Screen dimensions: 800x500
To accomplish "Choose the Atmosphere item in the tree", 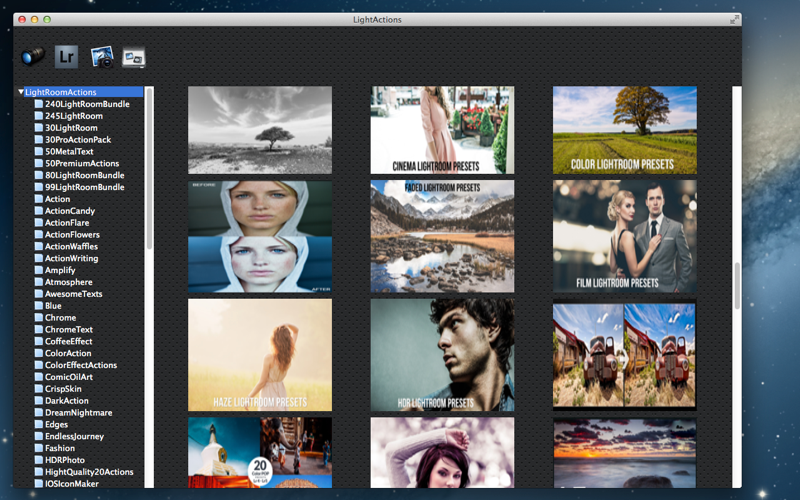I will click(x=68, y=282).
